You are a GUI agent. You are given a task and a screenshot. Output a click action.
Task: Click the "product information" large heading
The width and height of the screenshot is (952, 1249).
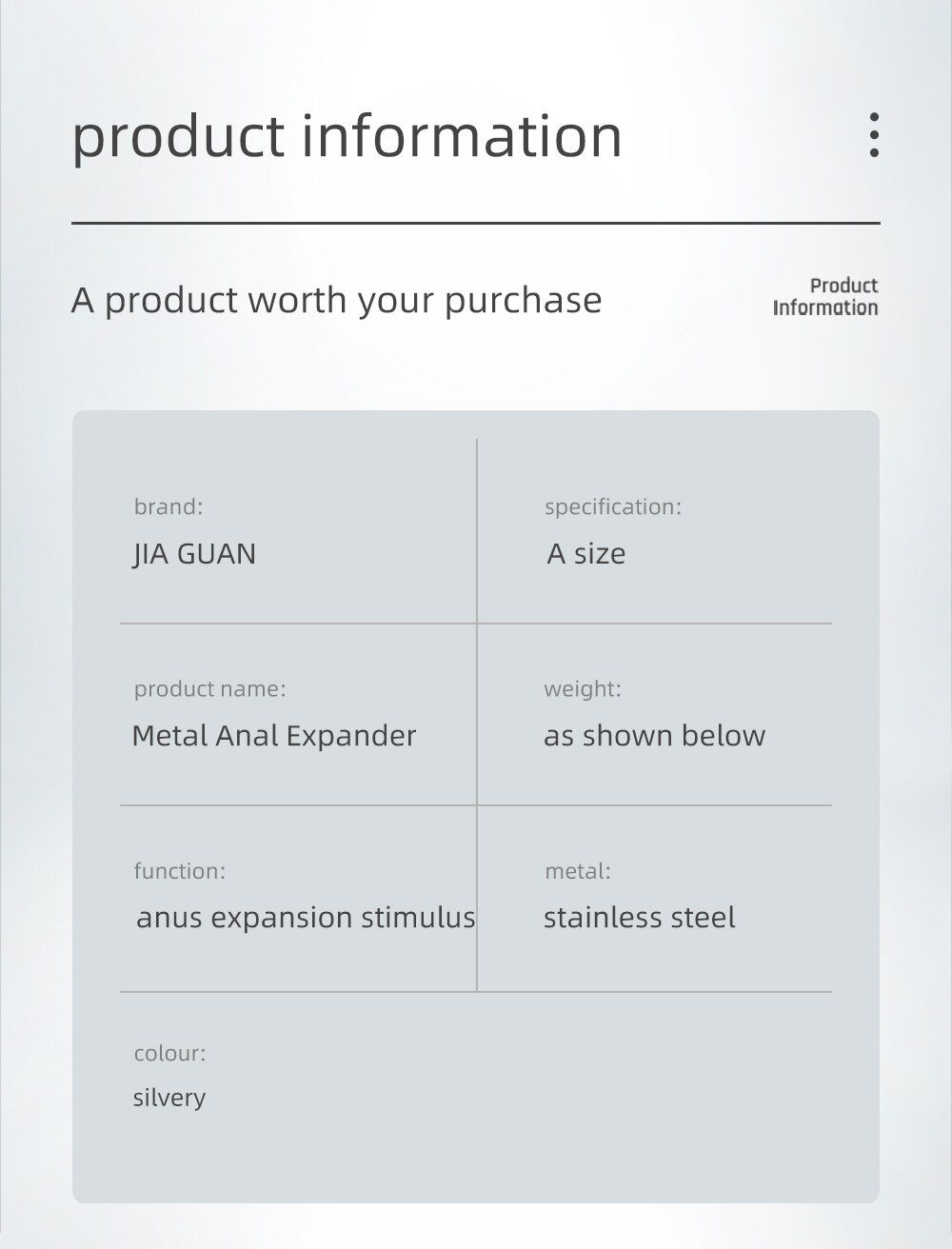[347, 135]
